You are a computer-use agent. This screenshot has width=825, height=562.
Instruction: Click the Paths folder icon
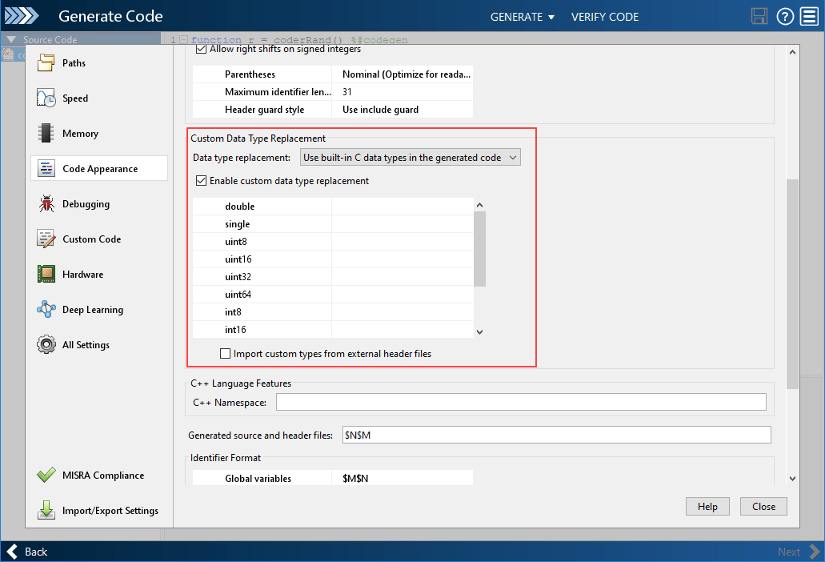(46, 63)
